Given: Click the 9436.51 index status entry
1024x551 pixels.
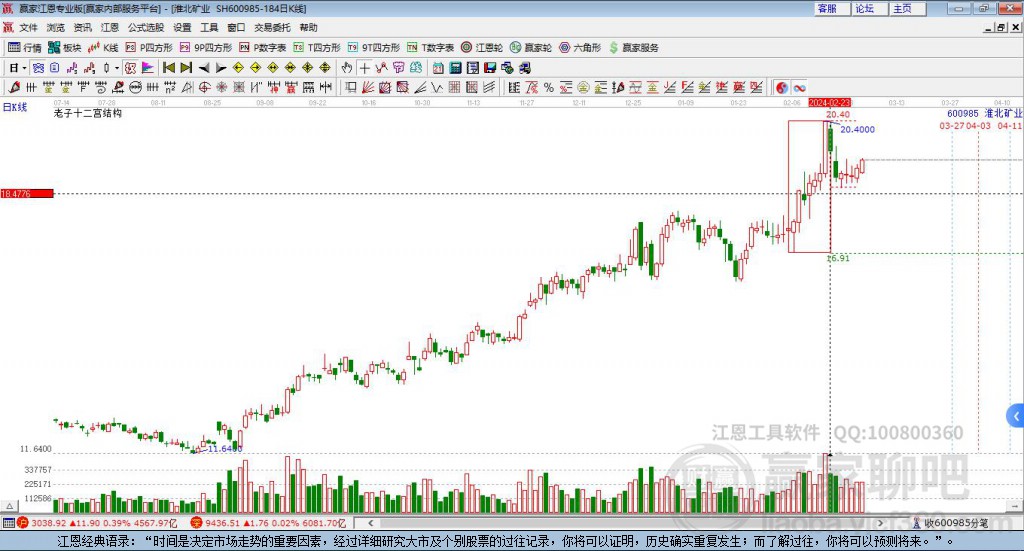Looking at the screenshot, I should 268,523.
